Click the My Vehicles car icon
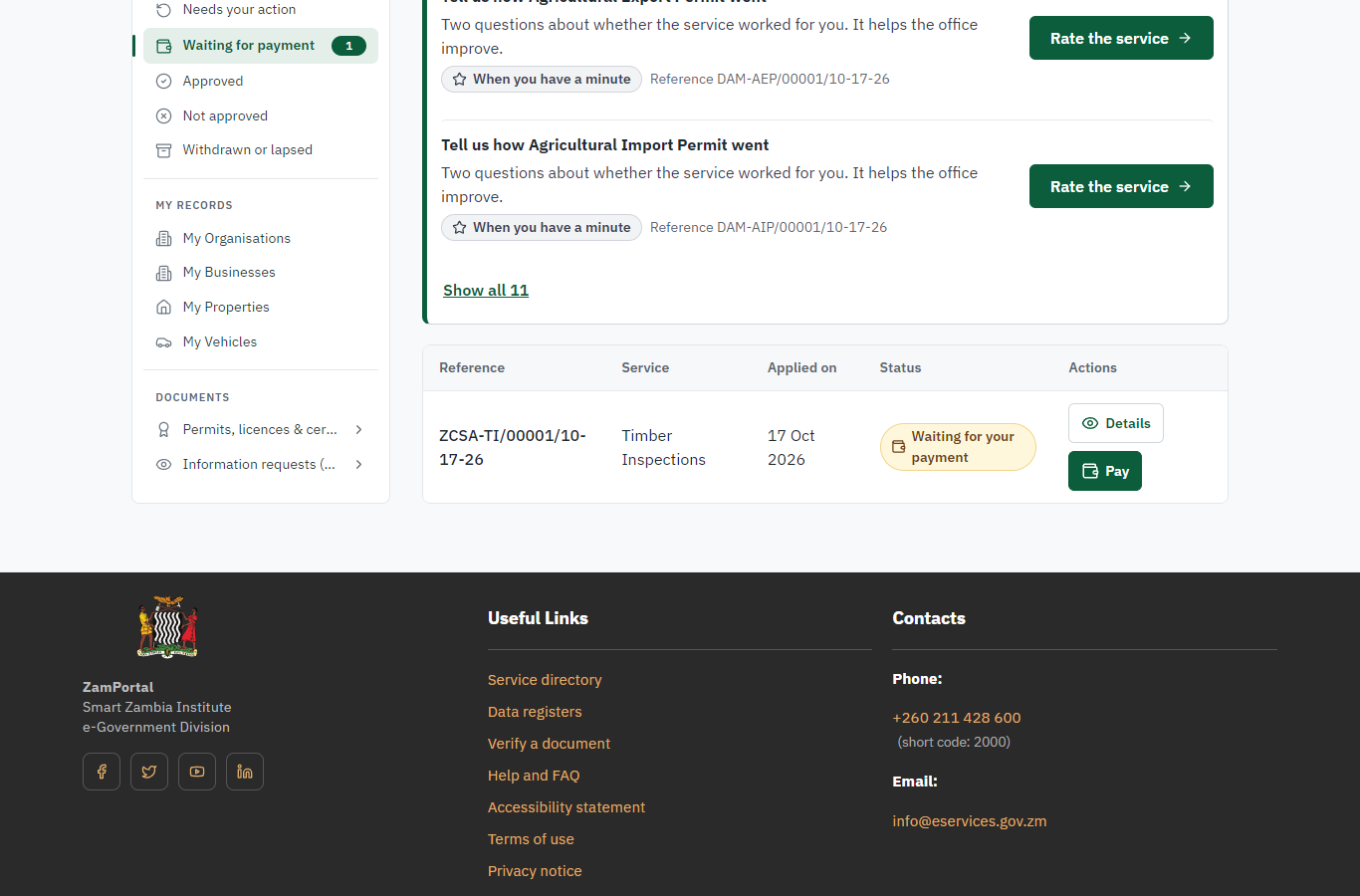The height and width of the screenshot is (896, 1360). [x=164, y=342]
